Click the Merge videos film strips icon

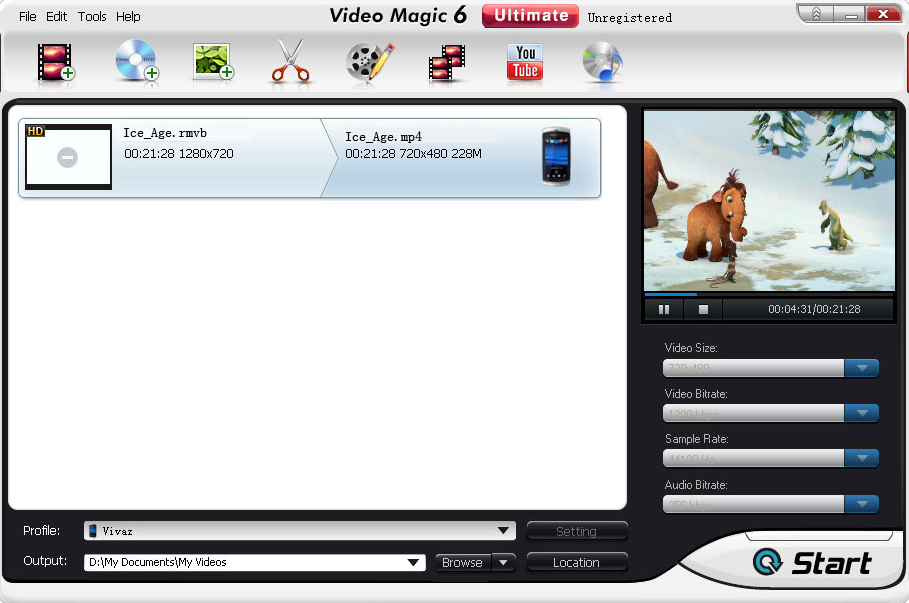point(447,62)
